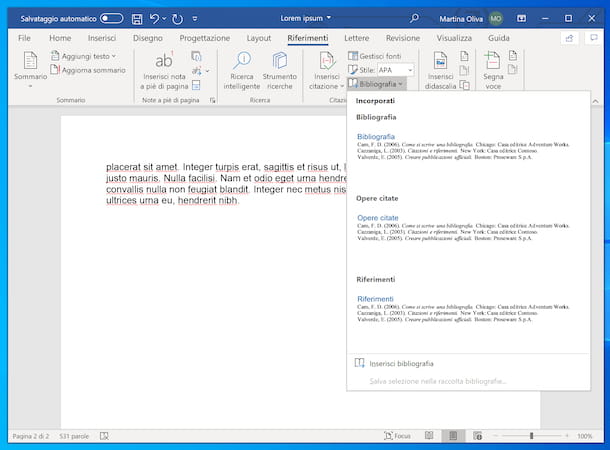Switch to Web Layout view icon
This screenshot has height=450, width=610.
(478, 436)
